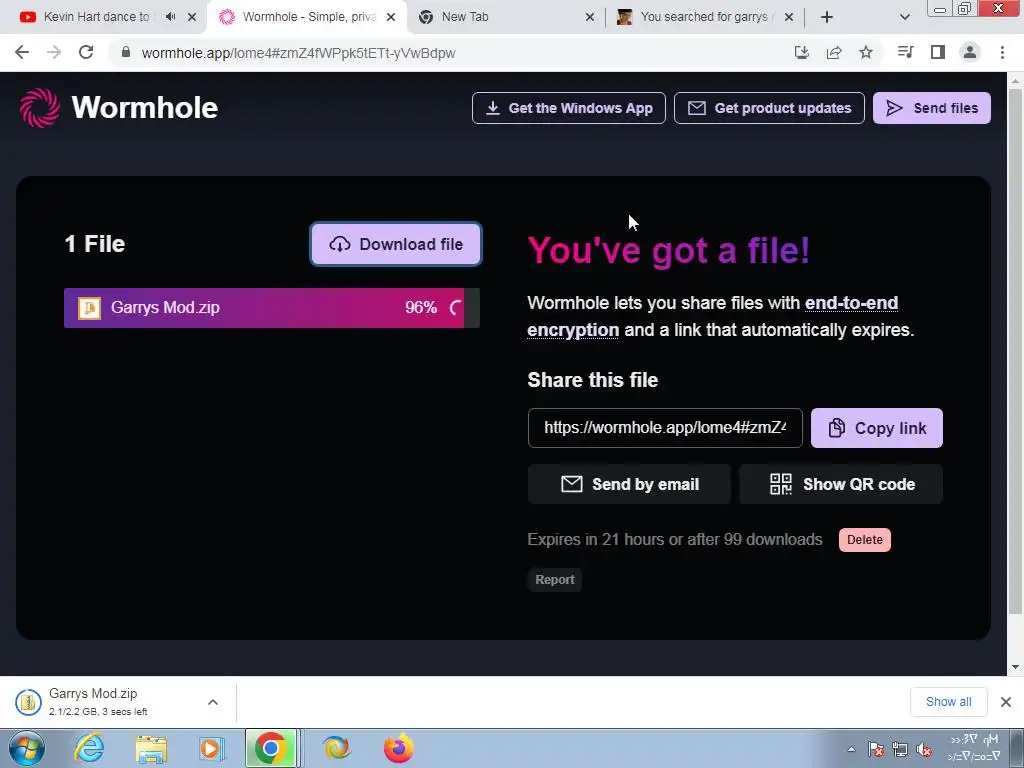Open the media control icon in toolbar

pos(905,52)
